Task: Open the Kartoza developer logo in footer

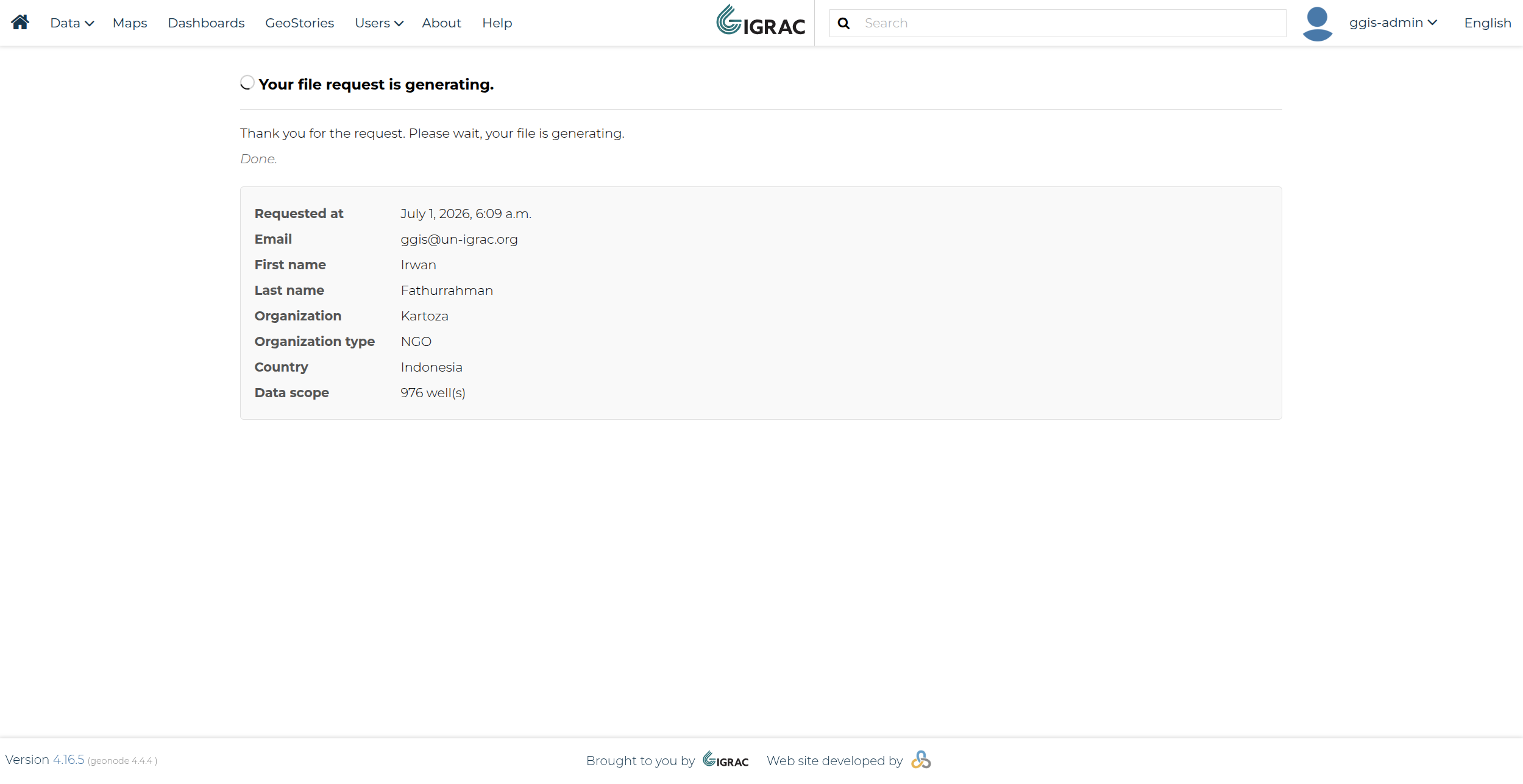Action: [921, 760]
